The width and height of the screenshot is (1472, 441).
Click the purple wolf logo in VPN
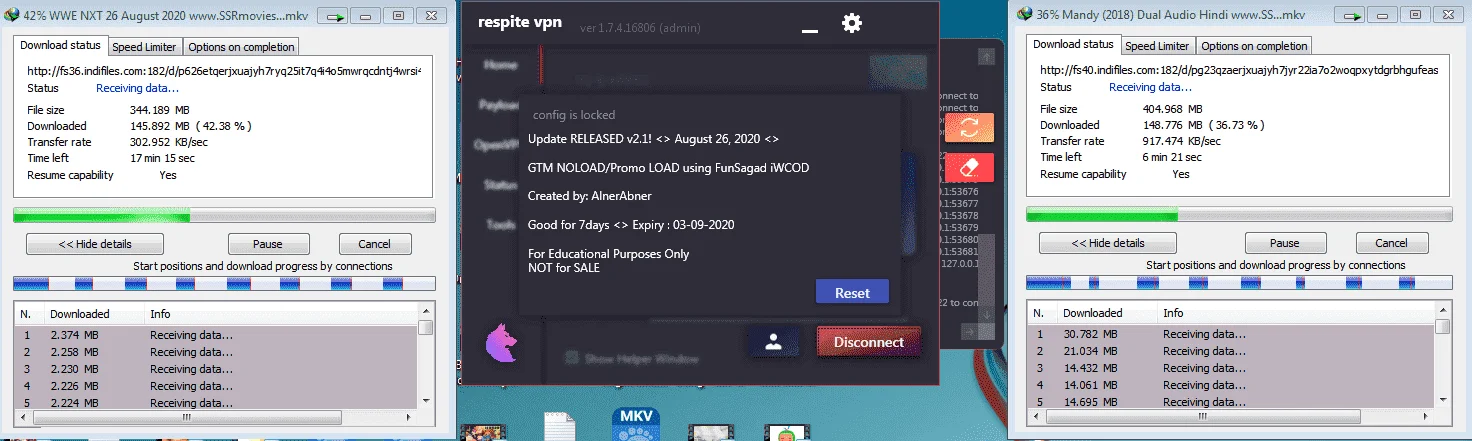501,342
